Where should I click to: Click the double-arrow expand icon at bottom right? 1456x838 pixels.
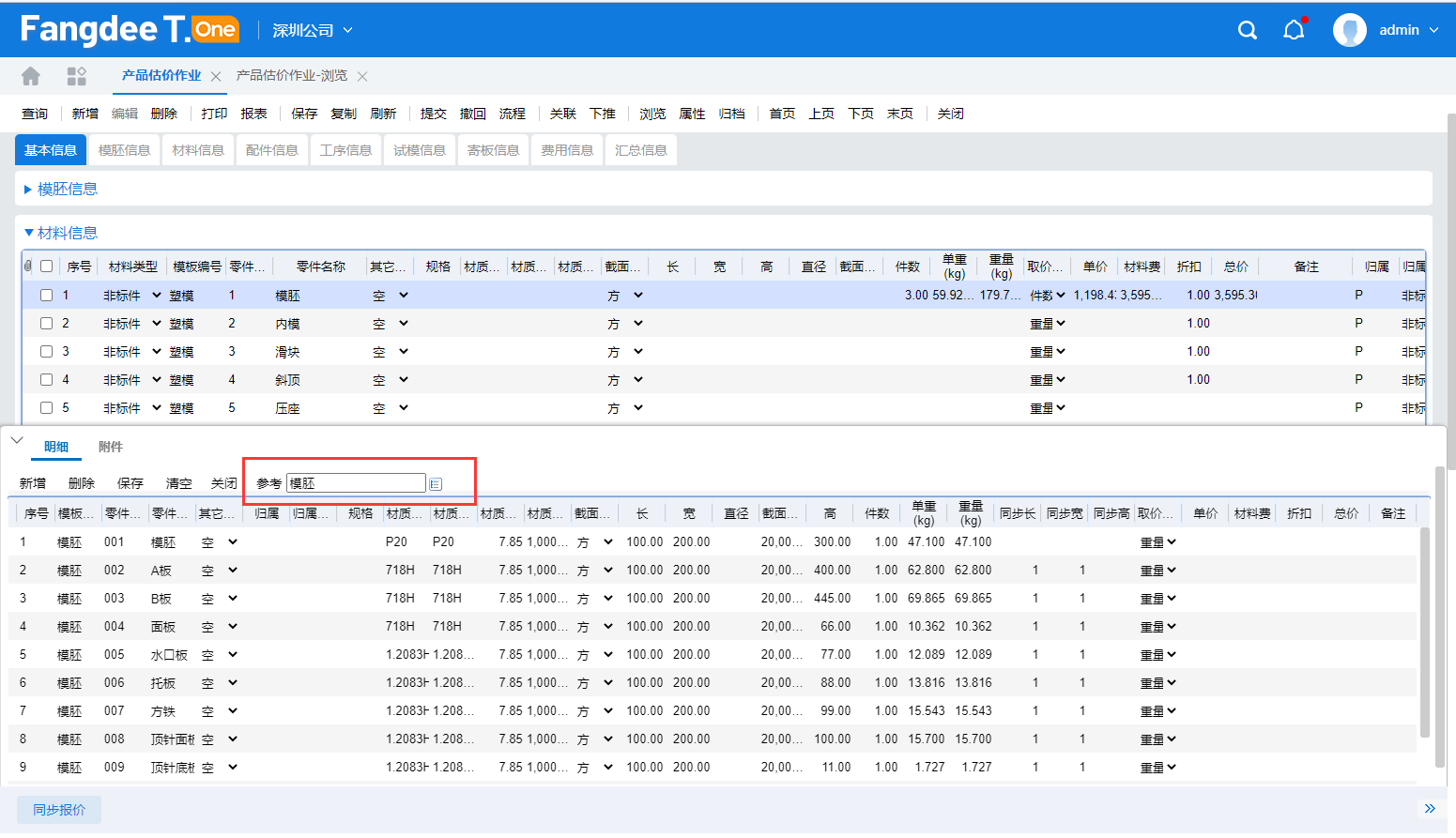[1429, 809]
